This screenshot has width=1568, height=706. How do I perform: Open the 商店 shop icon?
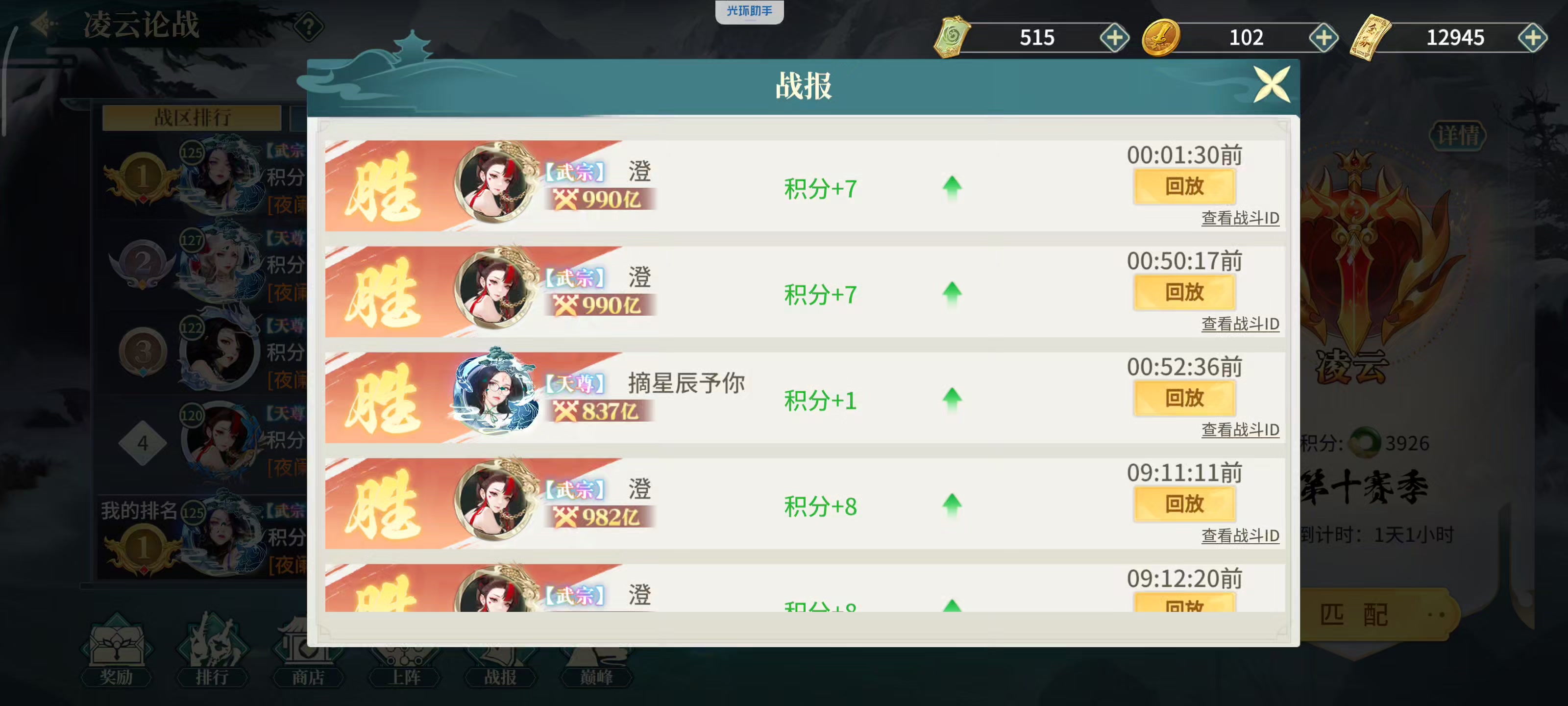(x=308, y=650)
